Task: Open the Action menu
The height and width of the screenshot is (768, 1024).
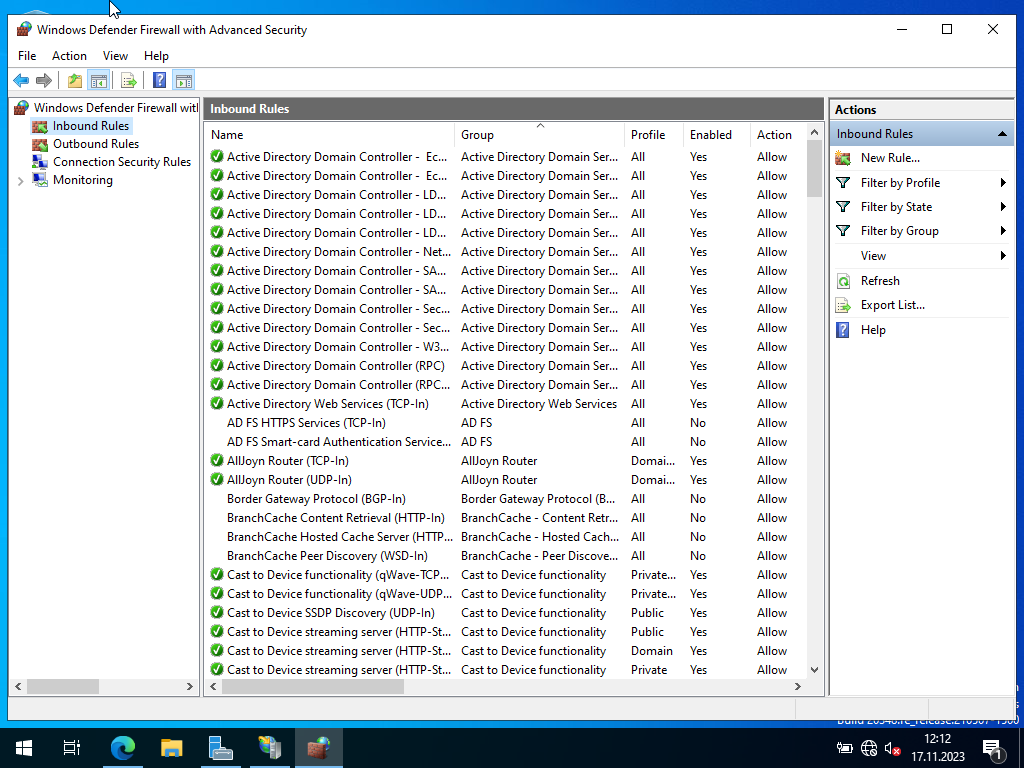Action: (69, 56)
